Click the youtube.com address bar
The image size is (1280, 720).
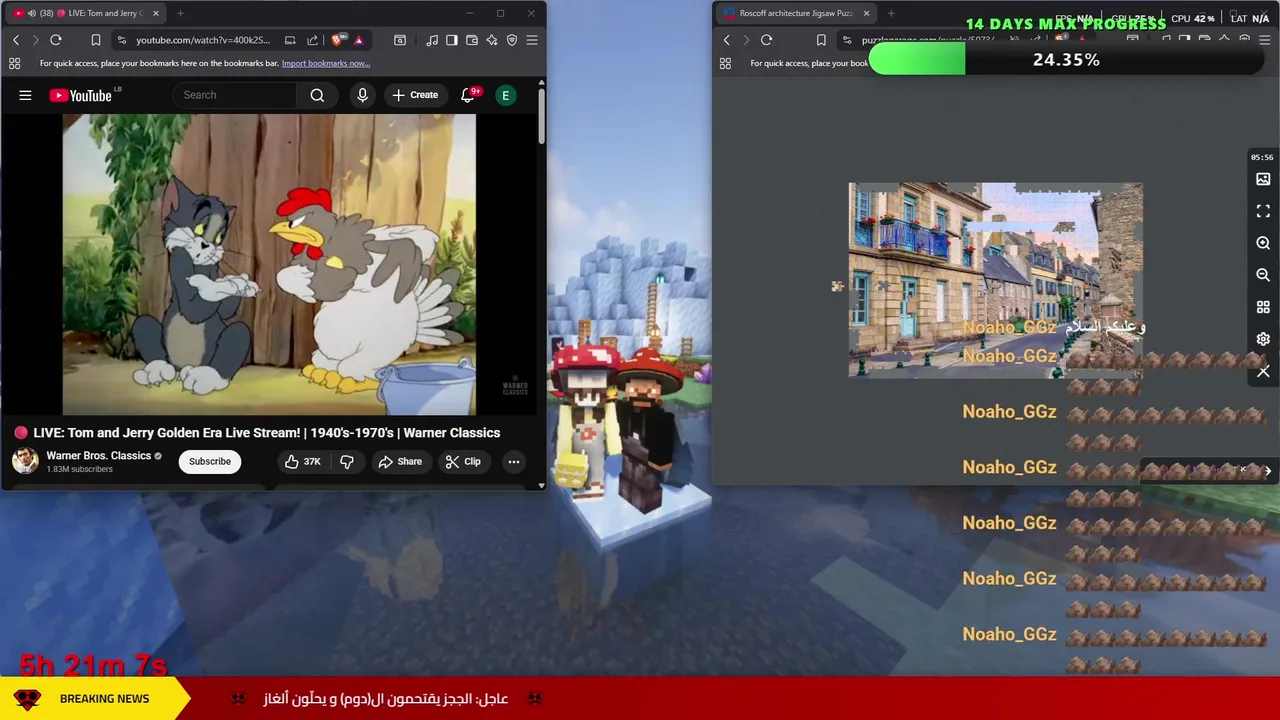point(203,40)
